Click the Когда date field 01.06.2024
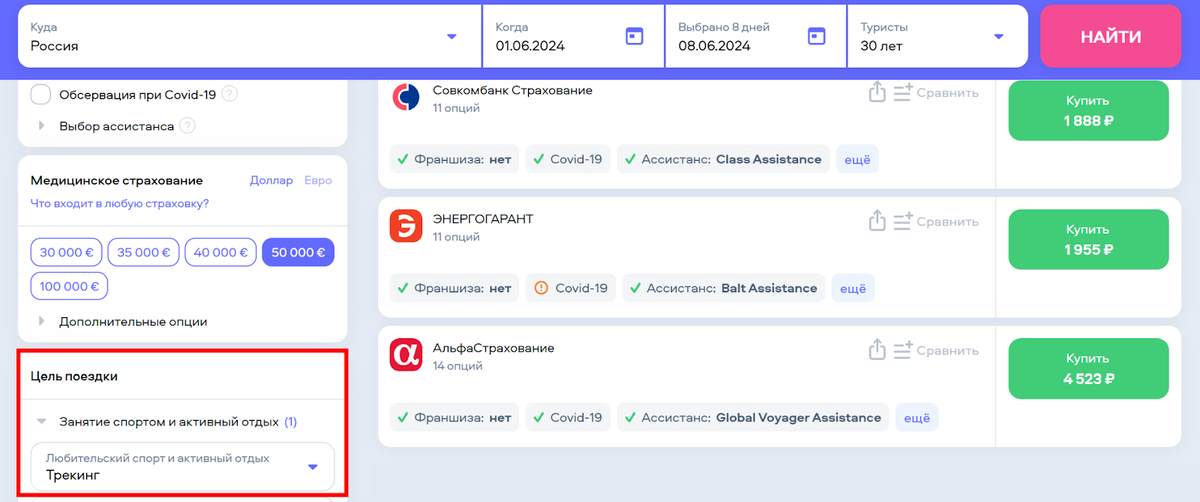The height and width of the screenshot is (502, 1200). [573, 36]
